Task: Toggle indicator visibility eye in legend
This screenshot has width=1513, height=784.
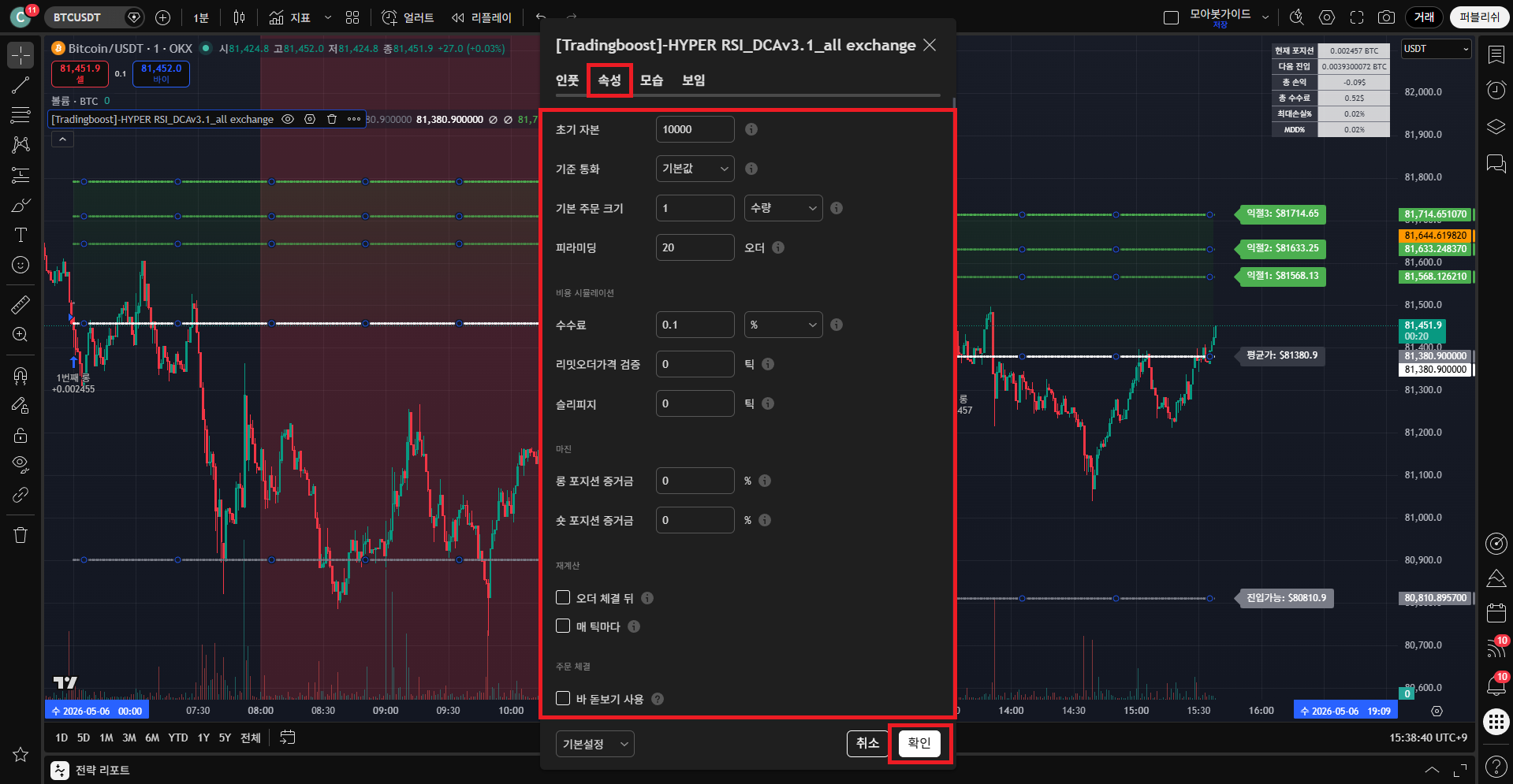Action: point(289,119)
